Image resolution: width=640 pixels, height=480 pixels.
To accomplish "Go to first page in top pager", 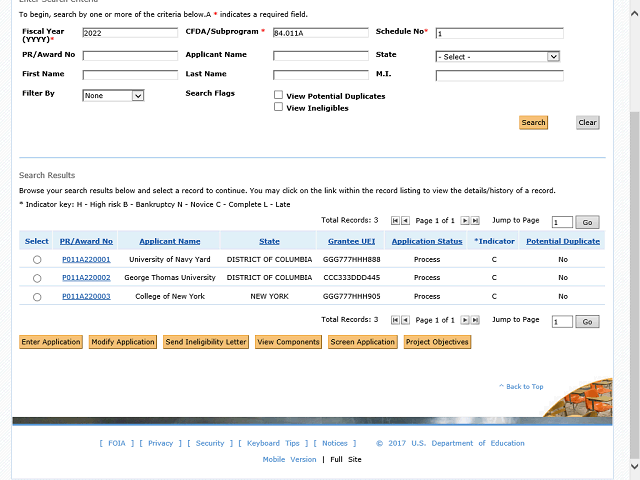I will [x=395, y=221].
